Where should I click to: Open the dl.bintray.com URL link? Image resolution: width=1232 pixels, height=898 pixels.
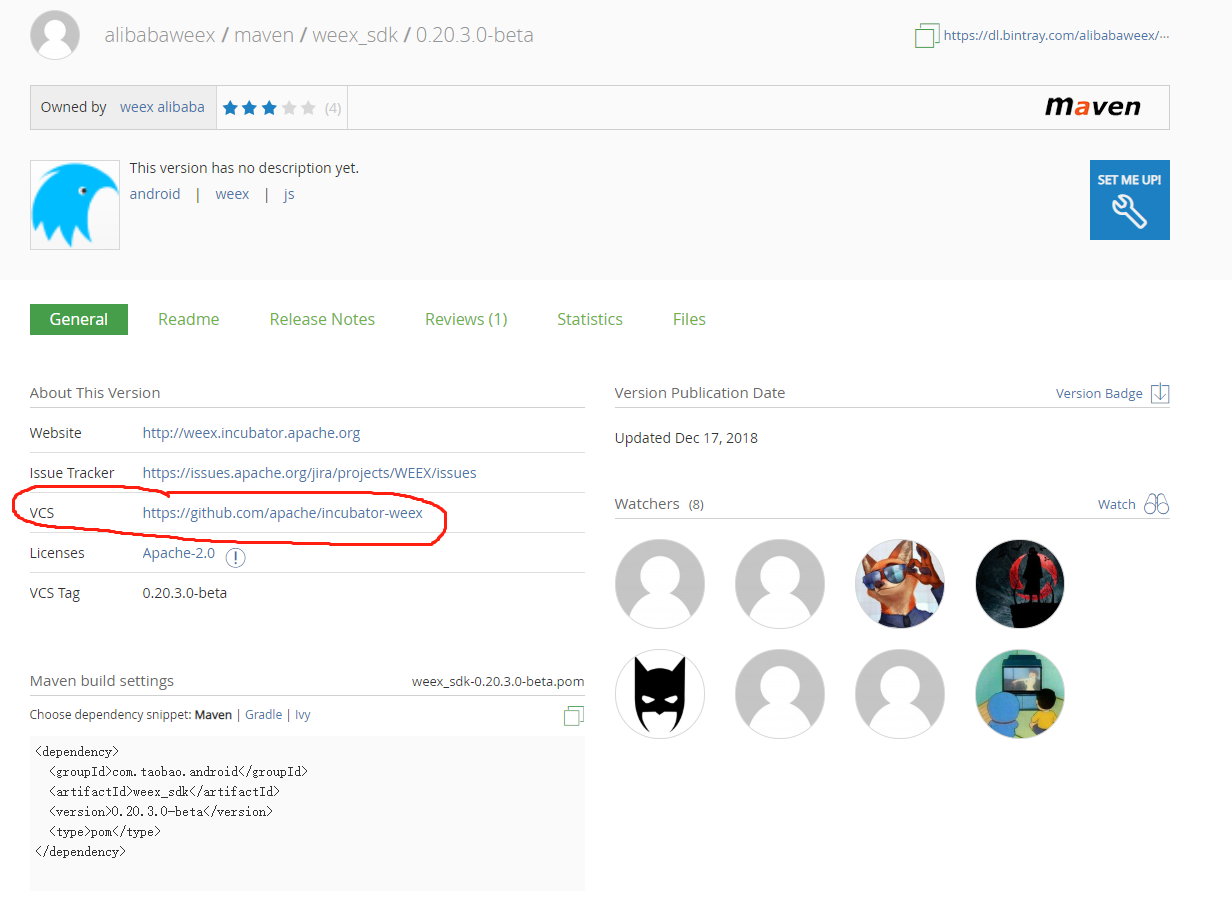tap(1056, 35)
